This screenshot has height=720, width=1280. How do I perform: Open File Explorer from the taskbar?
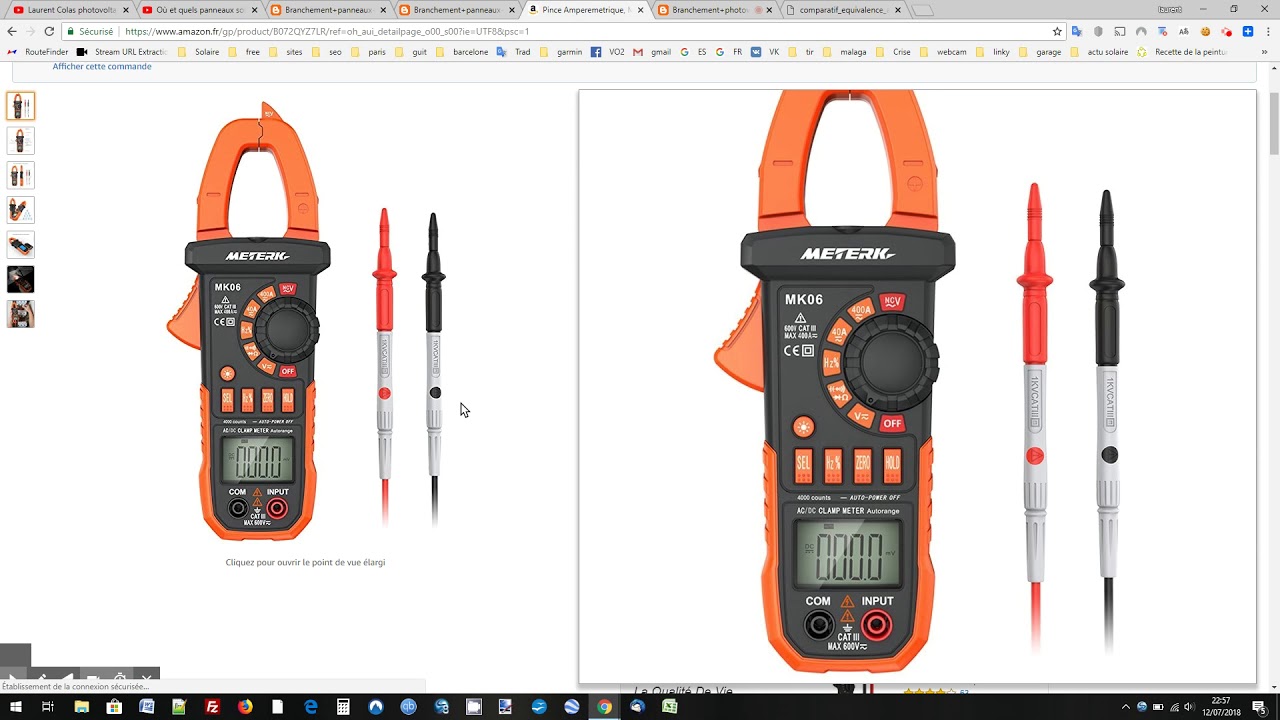(x=82, y=707)
